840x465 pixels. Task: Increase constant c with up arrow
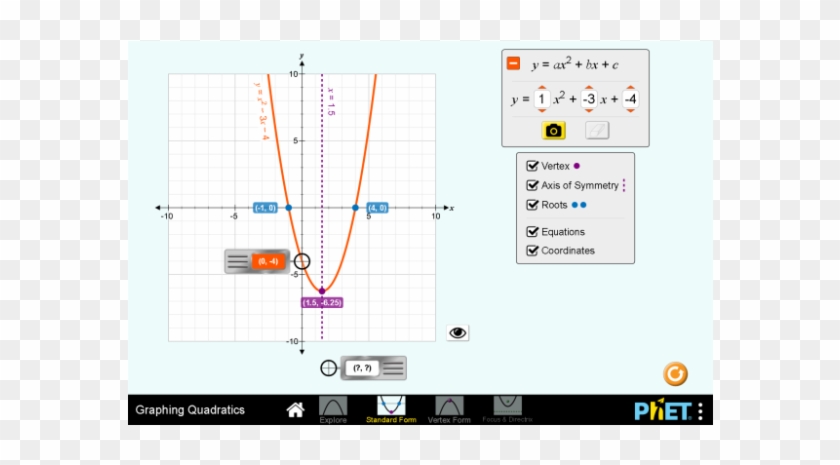[x=631, y=87]
